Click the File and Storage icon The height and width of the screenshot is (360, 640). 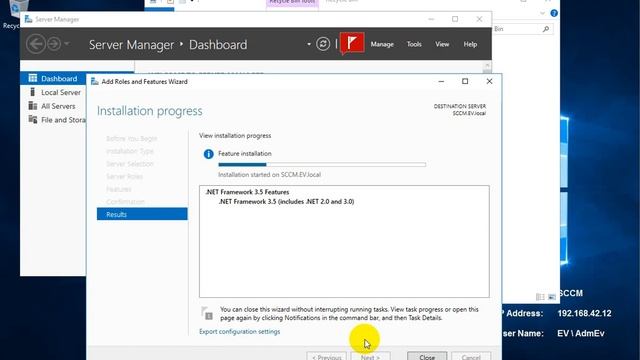pos(33,119)
